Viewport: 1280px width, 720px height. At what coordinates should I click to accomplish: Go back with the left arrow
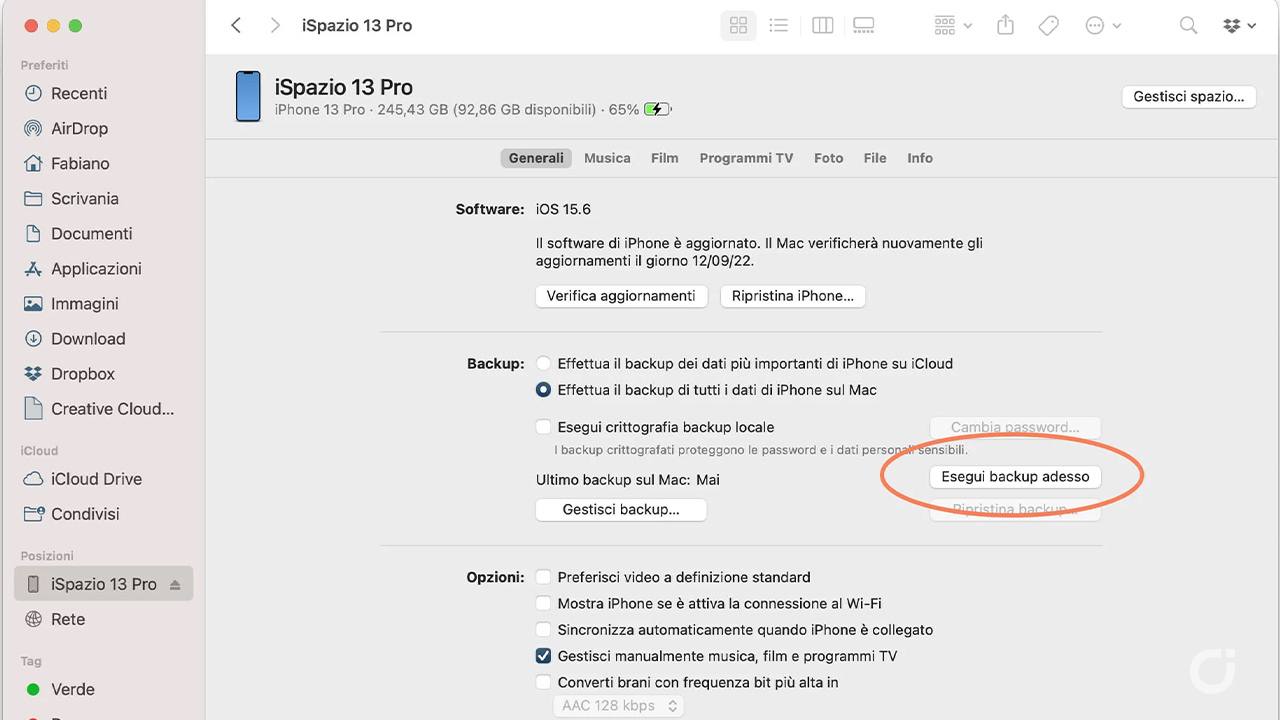pos(236,26)
